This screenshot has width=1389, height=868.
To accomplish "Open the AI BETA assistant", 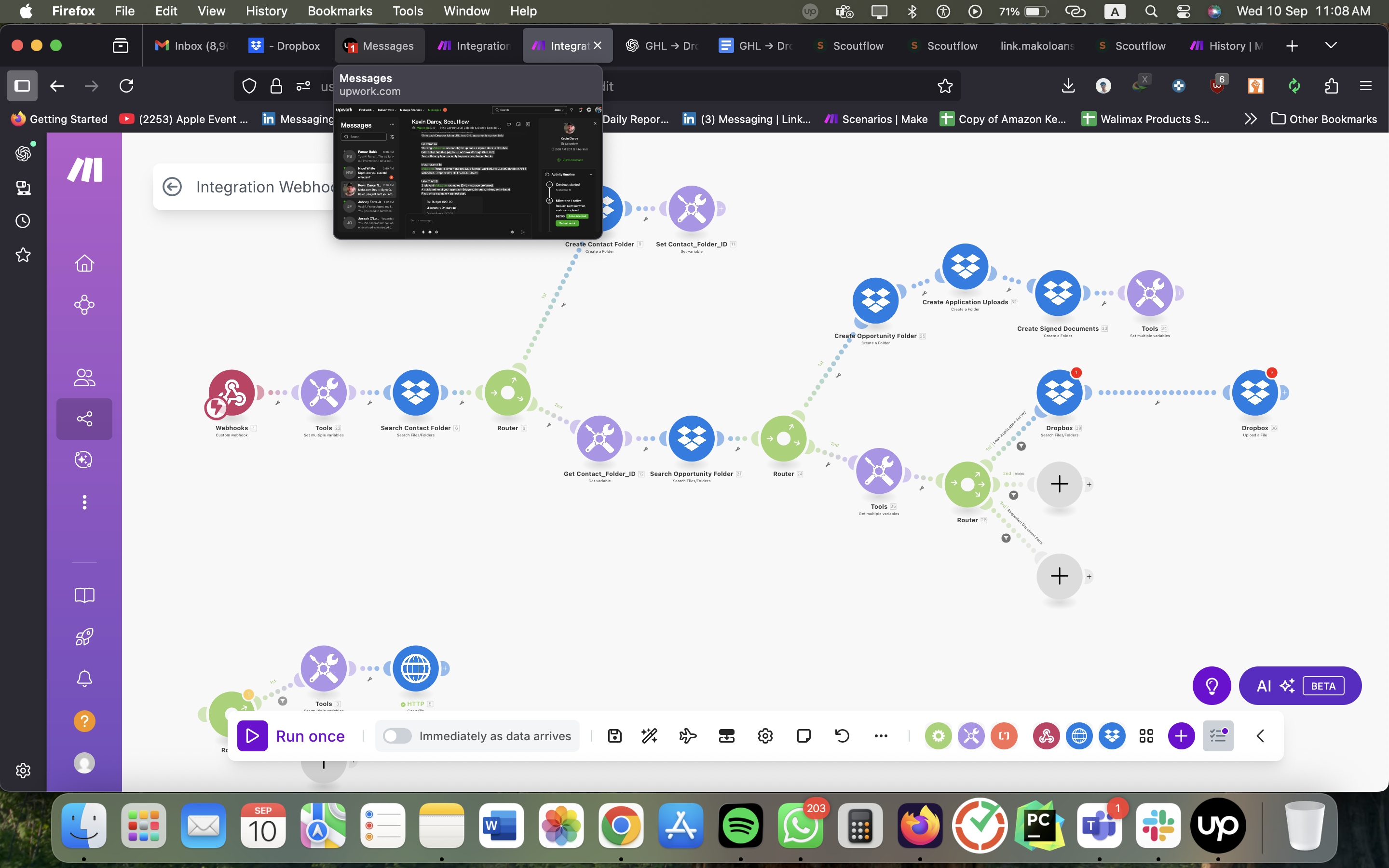I will (1299, 685).
